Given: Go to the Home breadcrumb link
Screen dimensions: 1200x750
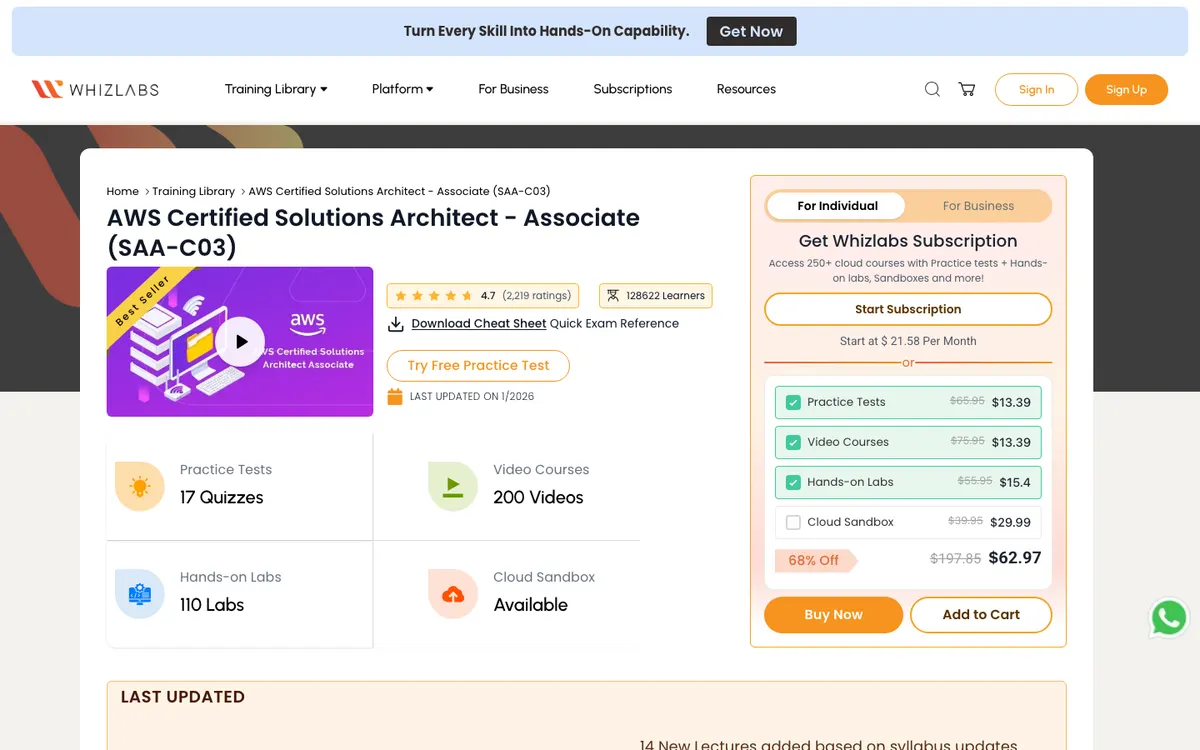Looking at the screenshot, I should [123, 191].
